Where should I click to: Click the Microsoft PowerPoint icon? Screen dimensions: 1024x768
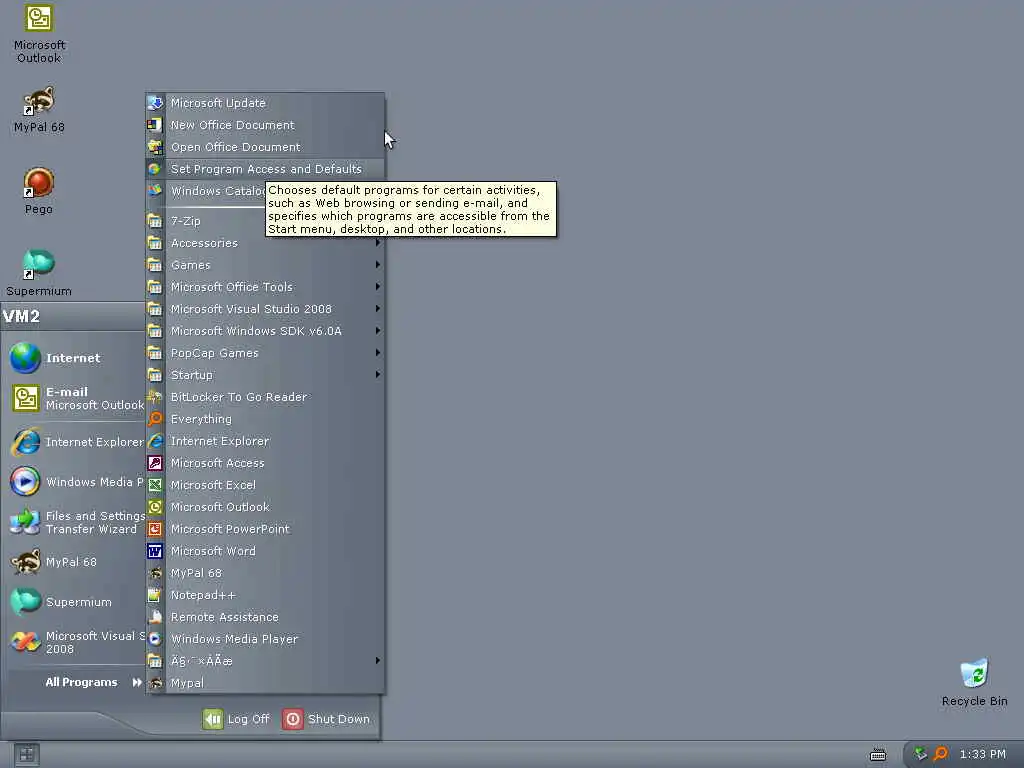pos(155,529)
